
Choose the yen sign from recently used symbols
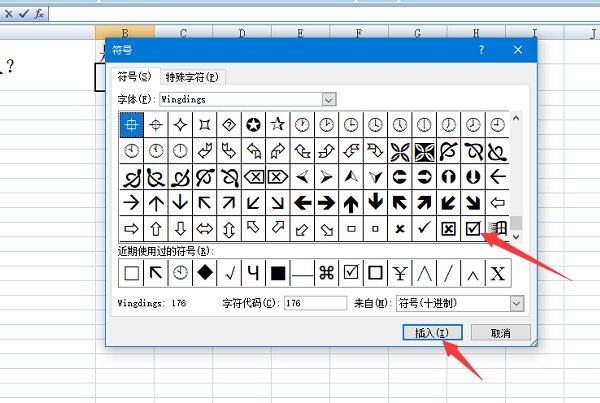(400, 272)
